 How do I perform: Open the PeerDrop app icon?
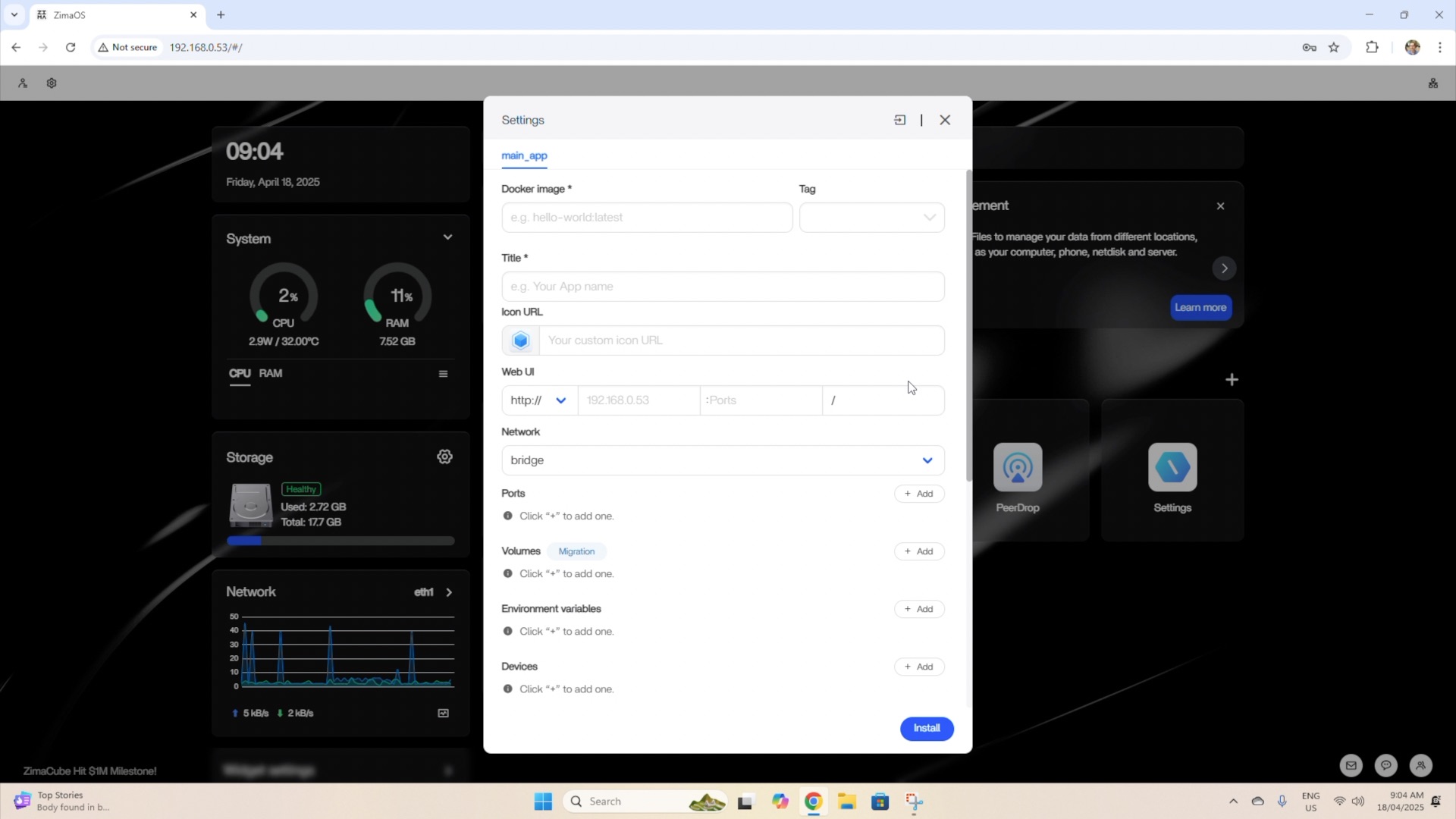point(1017,468)
